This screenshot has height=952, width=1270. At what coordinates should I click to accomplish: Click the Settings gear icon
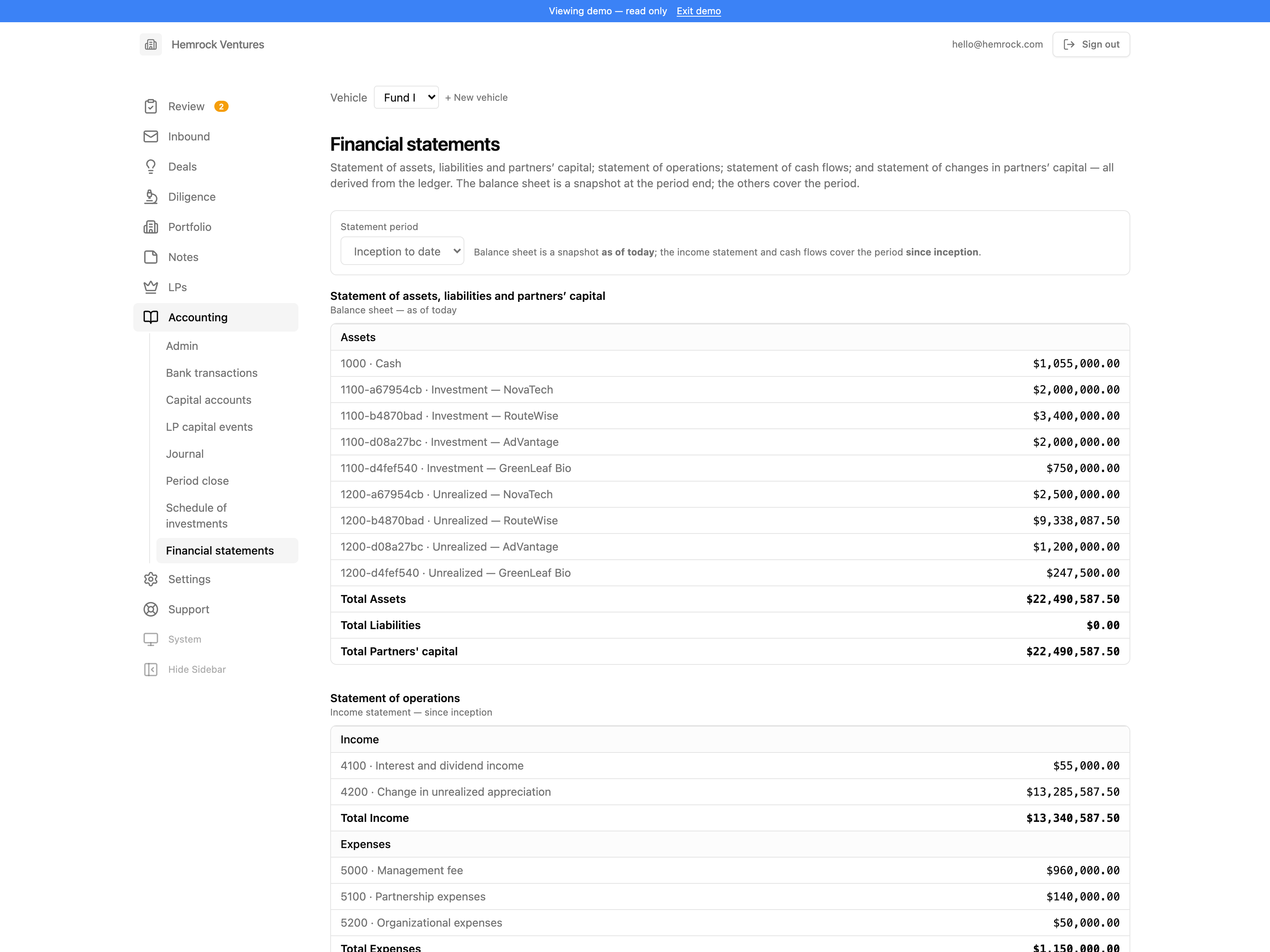(x=150, y=579)
